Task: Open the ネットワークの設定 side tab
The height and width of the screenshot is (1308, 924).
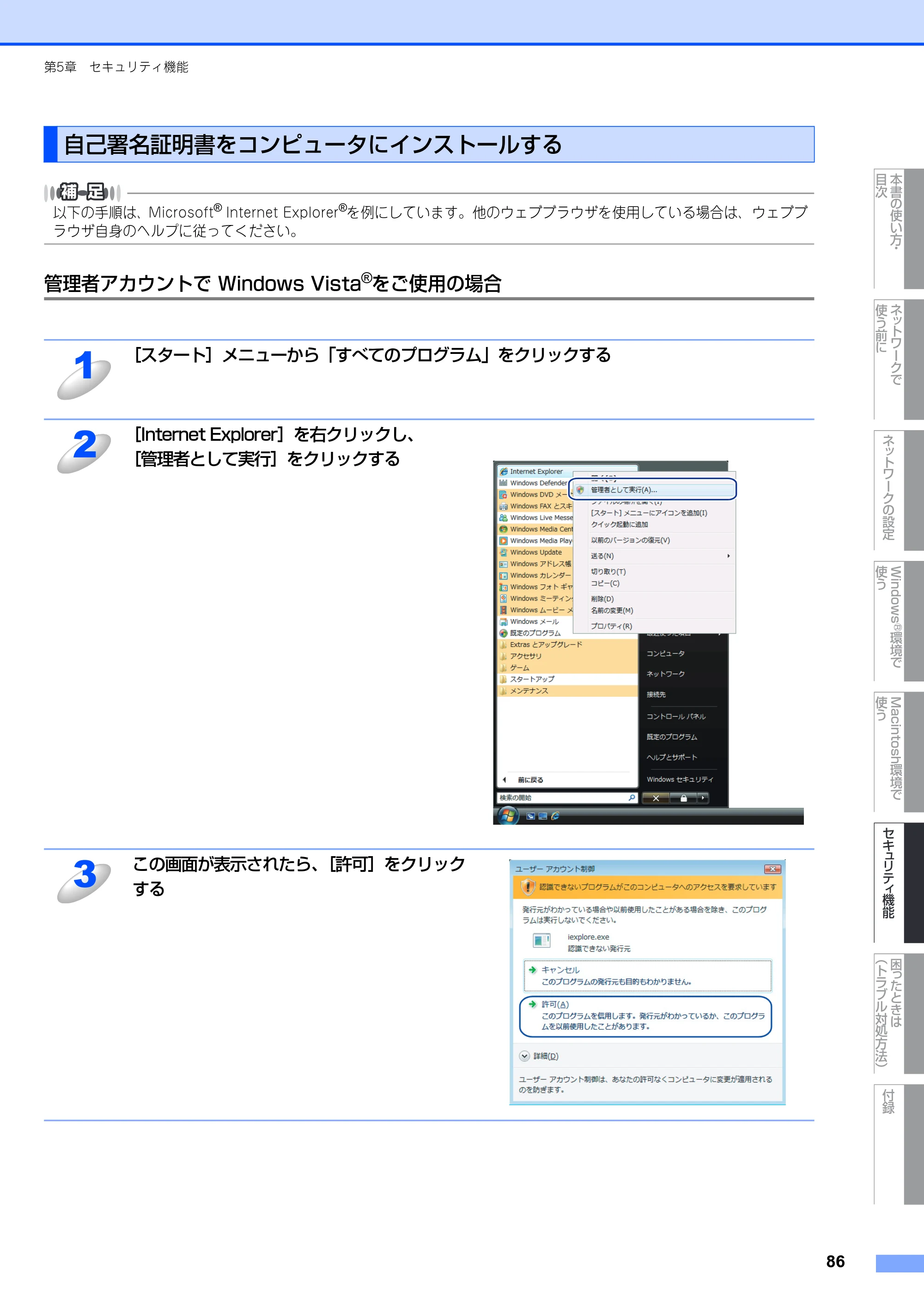Action: (899, 490)
